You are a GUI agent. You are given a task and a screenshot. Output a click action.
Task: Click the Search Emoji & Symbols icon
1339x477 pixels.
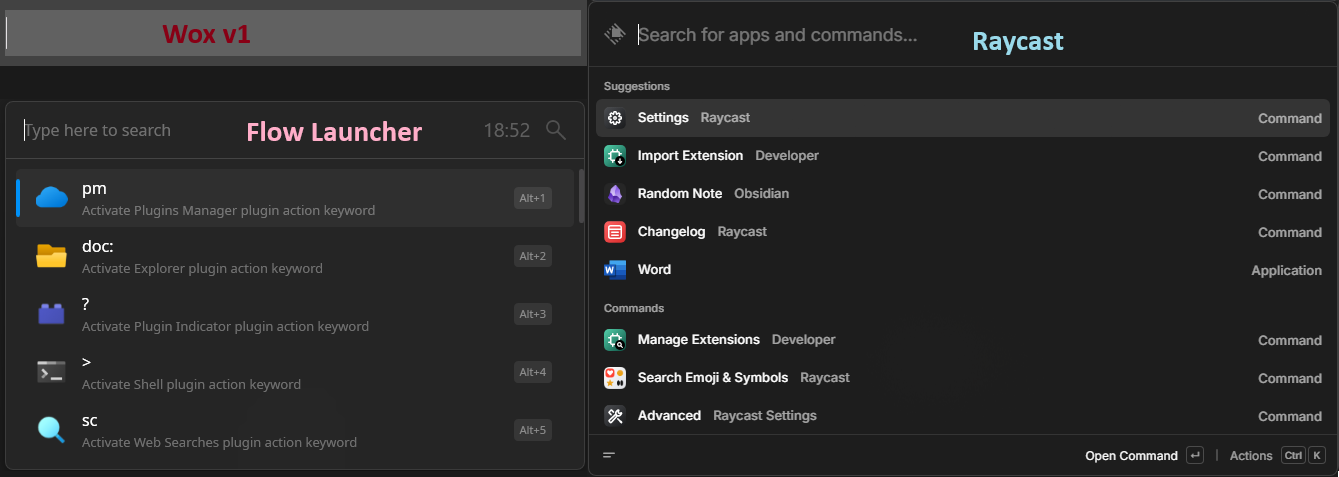[x=615, y=378]
